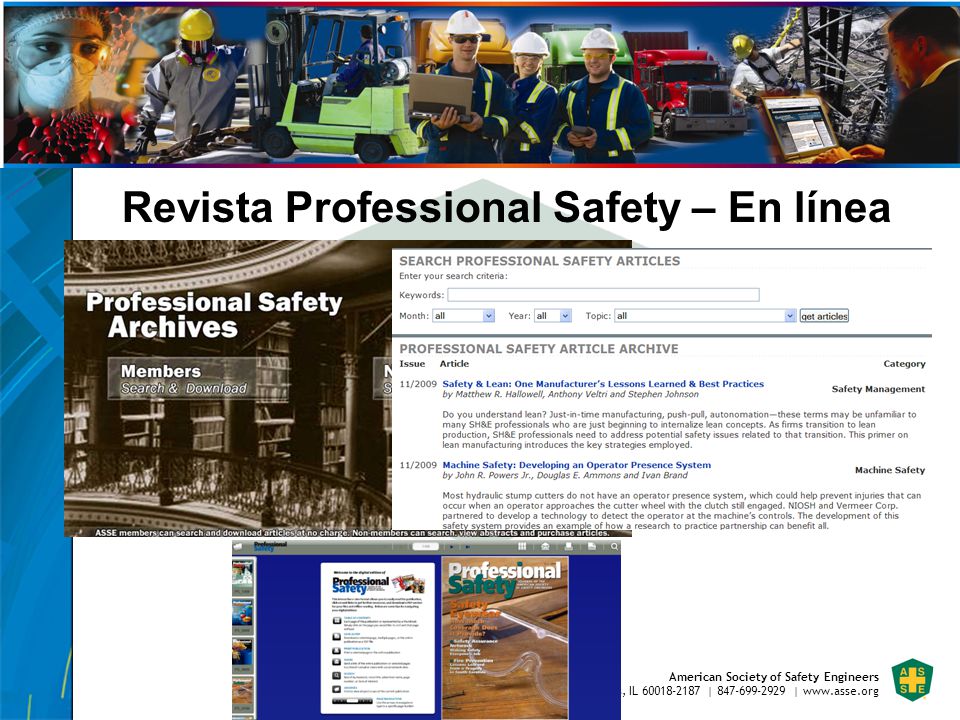Click Revista Professional Safety – En línea title
Viewport: 960px width, 720px height.
tap(506, 207)
